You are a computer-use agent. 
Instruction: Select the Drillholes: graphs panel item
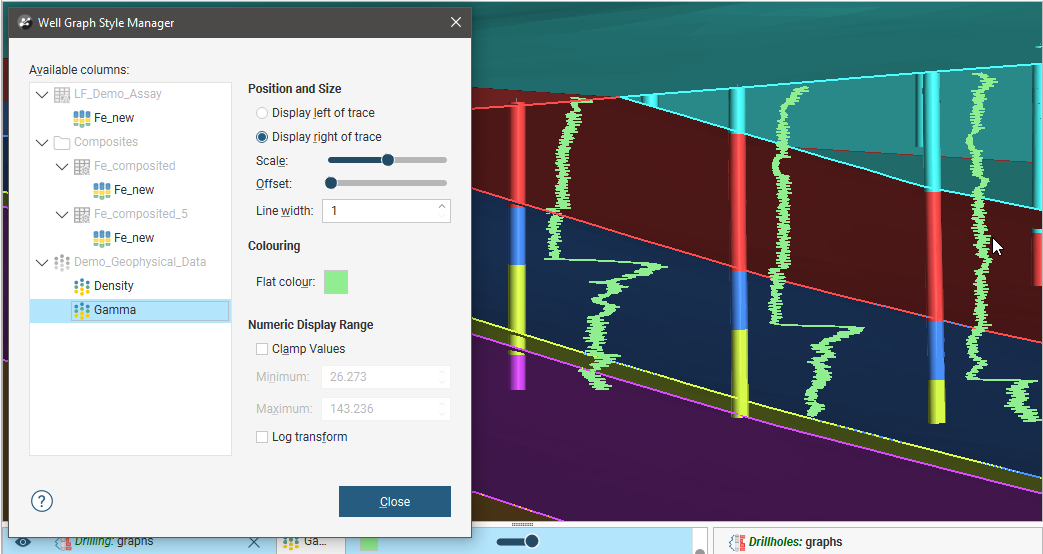pyautogui.click(x=795, y=542)
